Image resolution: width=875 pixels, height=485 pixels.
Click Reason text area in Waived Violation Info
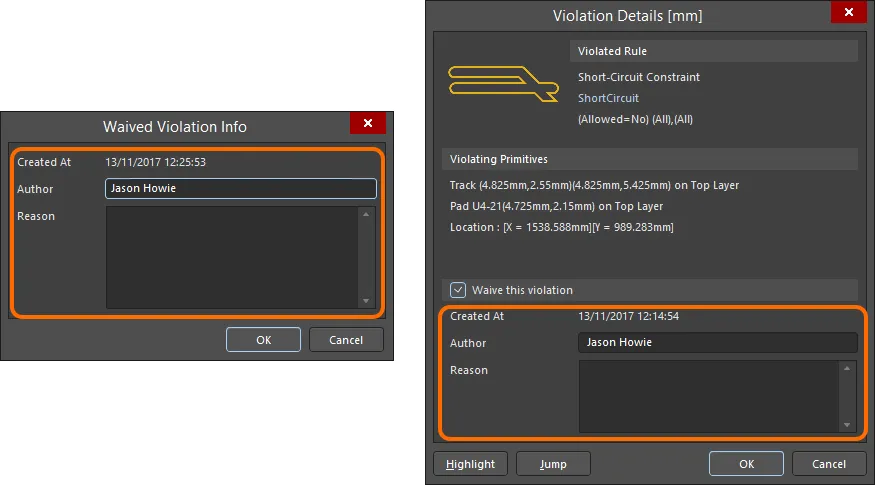(232, 257)
